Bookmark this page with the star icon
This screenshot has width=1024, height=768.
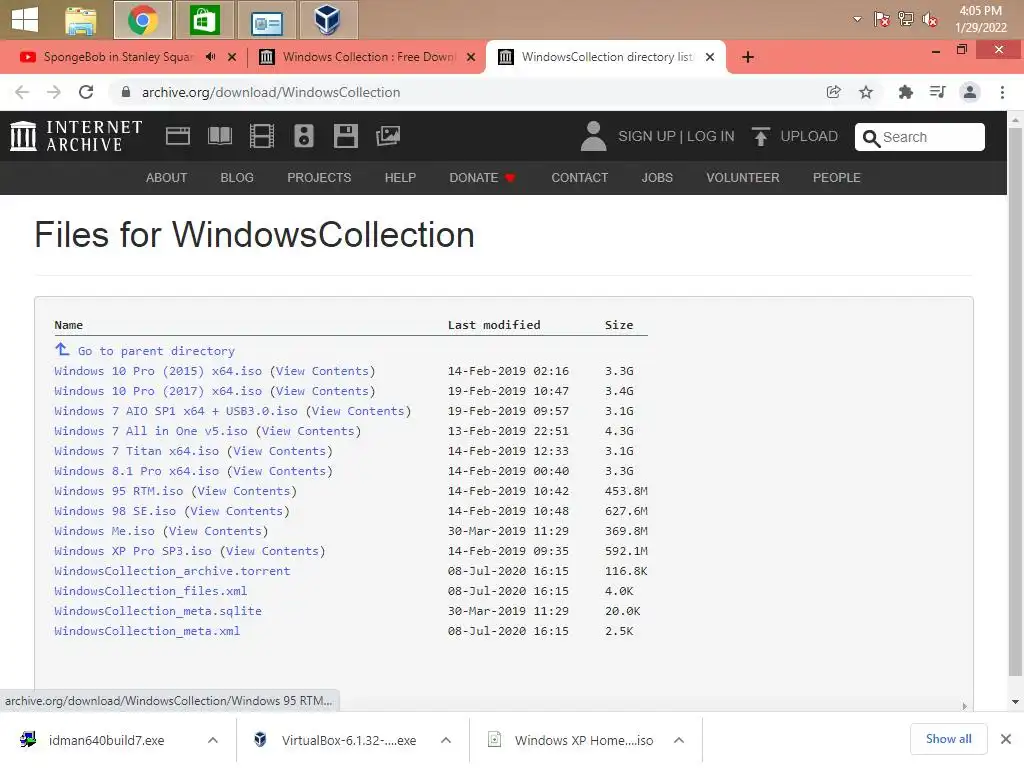click(866, 92)
